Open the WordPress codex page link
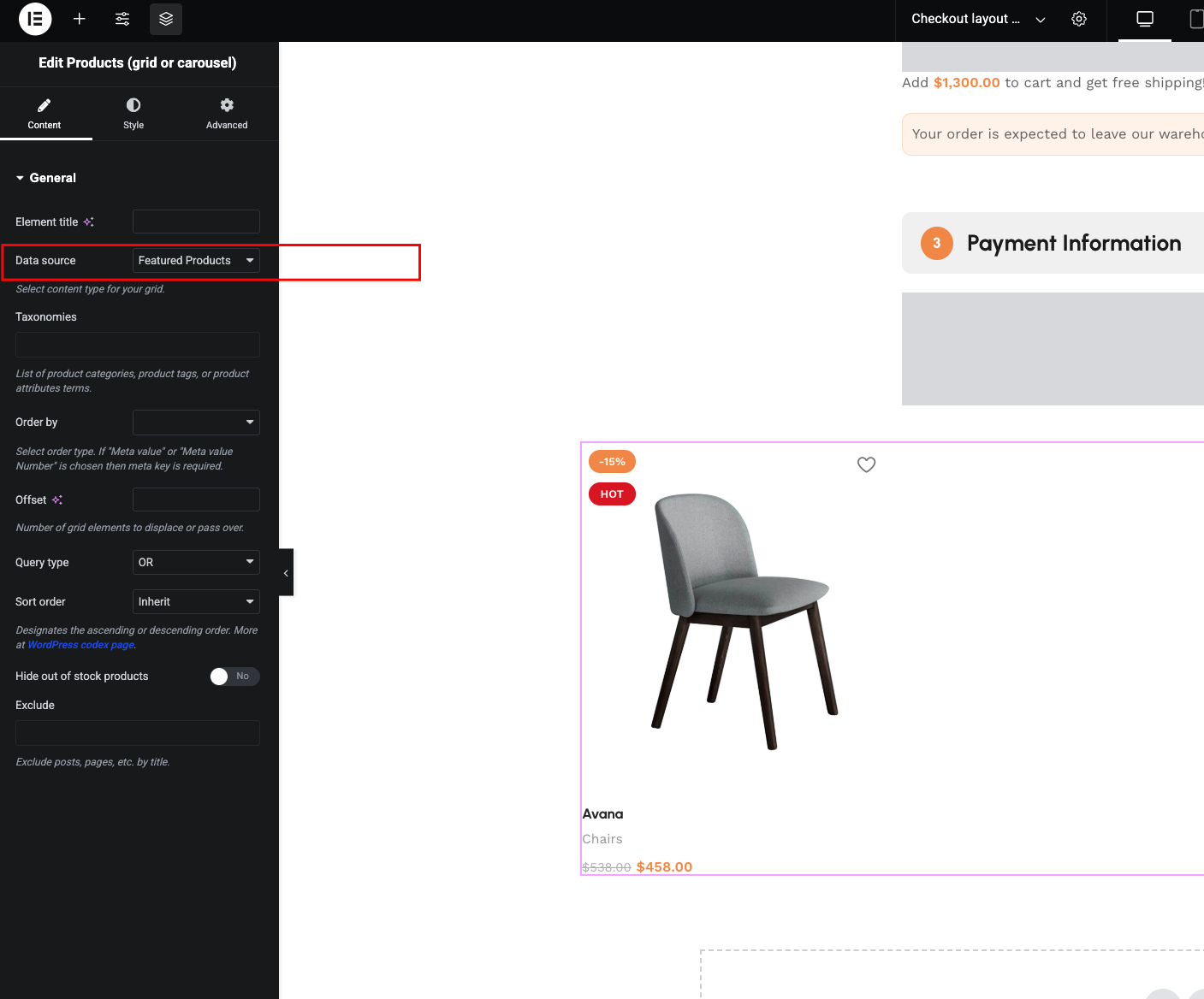The image size is (1204, 999). coord(81,645)
